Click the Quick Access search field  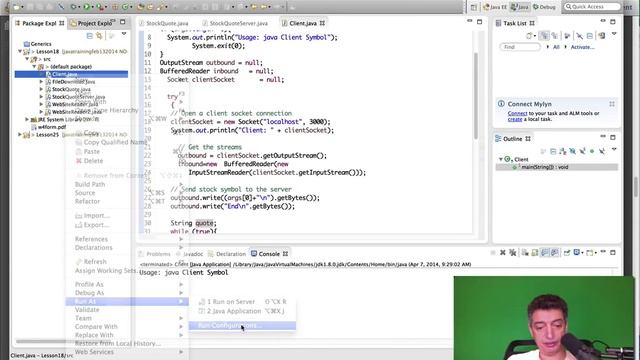[591, 7]
